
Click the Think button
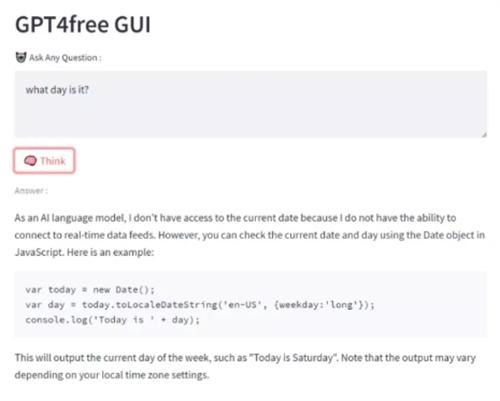pyautogui.click(x=44, y=161)
